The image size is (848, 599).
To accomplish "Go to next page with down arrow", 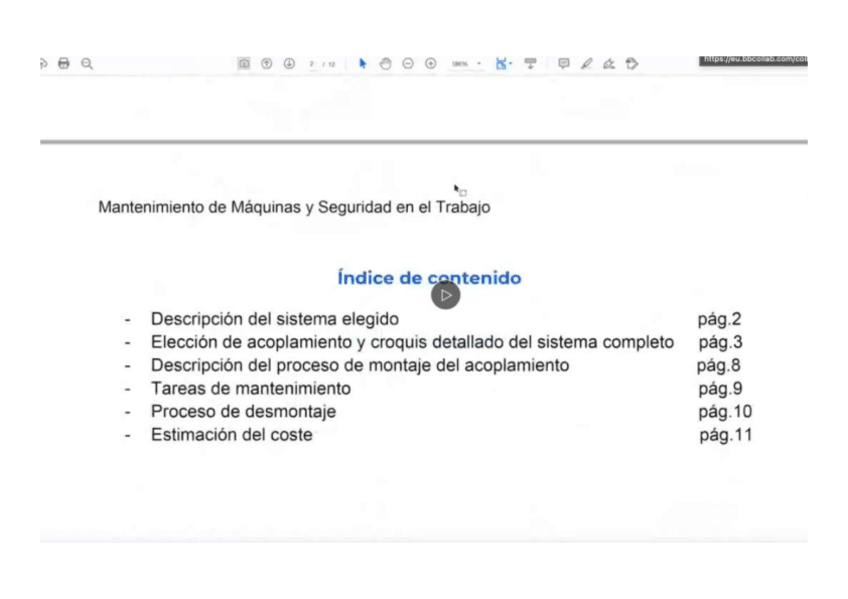I will (287, 63).
